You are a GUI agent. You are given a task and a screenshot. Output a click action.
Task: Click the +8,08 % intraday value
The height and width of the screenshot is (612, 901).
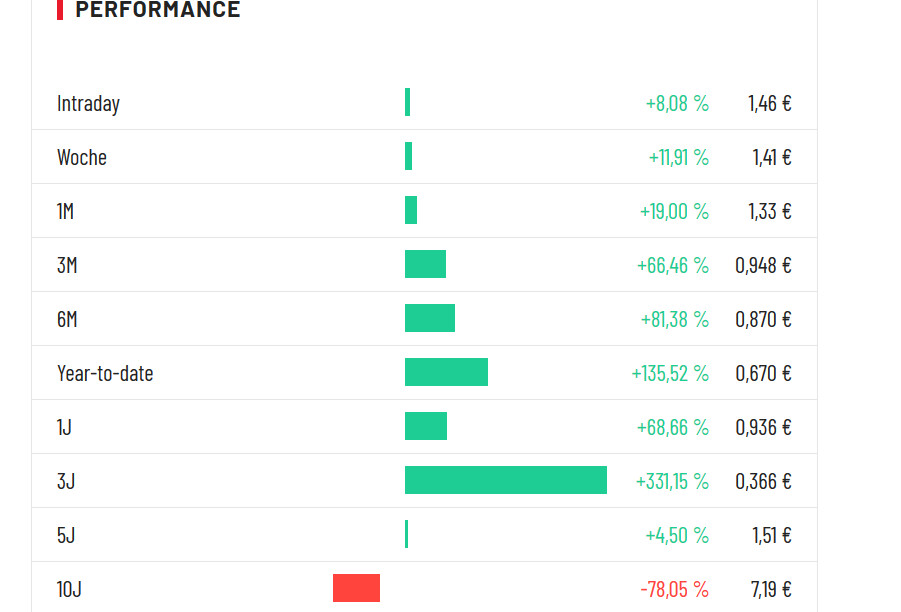point(677,104)
